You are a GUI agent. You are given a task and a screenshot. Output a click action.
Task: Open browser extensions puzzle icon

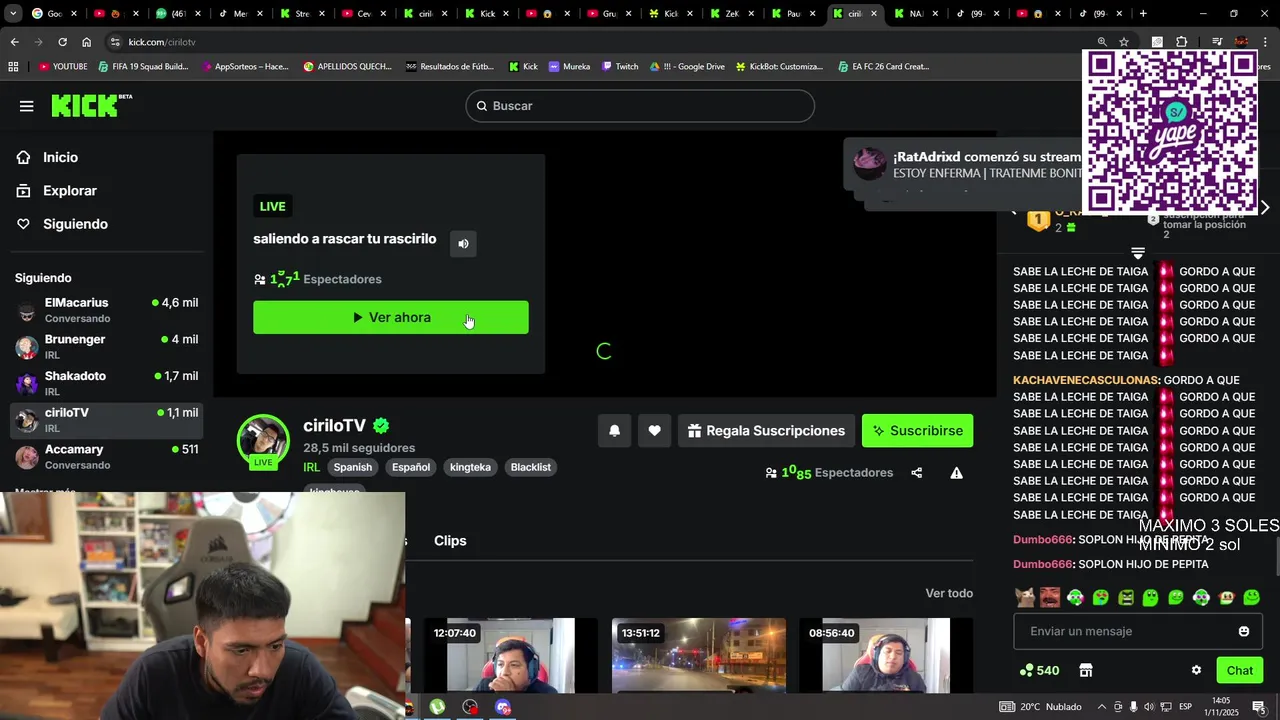[1181, 42]
